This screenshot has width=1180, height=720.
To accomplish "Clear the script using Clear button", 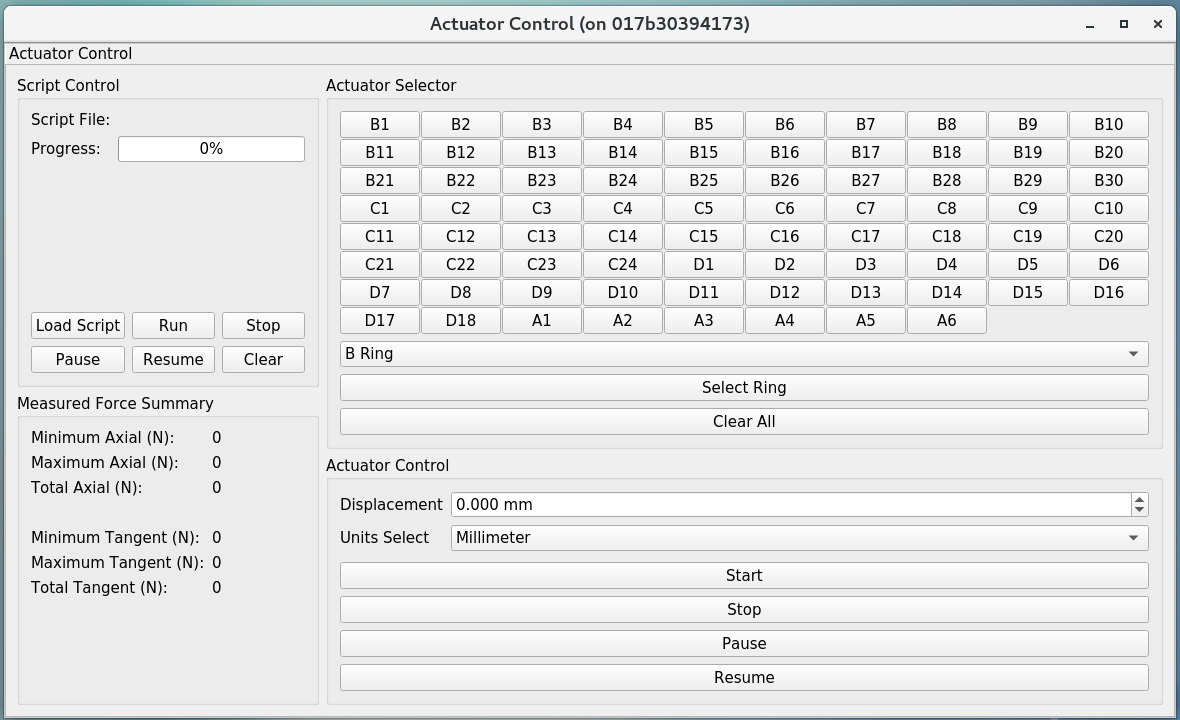I will [x=263, y=360].
